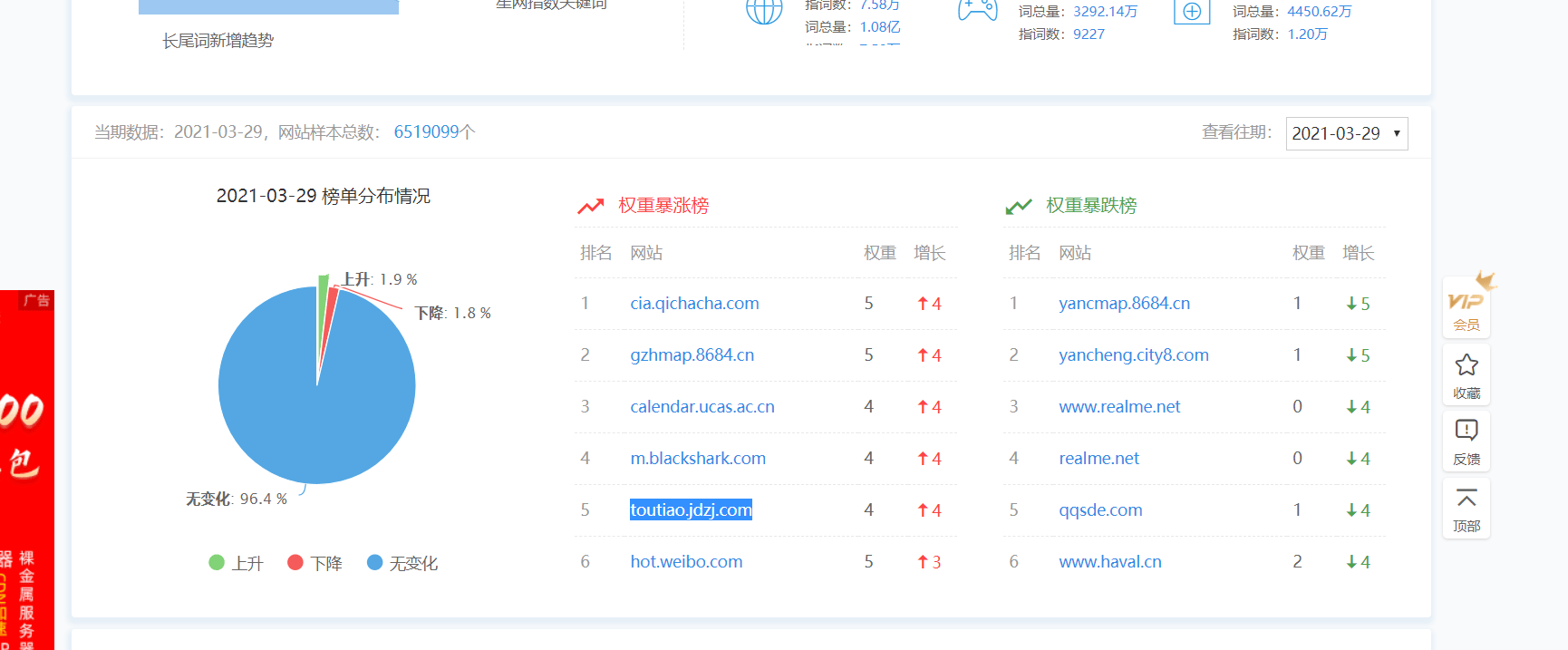This screenshot has height=650, width=1568.
Task: Open the realme.net link in rank 4
Action: coord(1099,459)
